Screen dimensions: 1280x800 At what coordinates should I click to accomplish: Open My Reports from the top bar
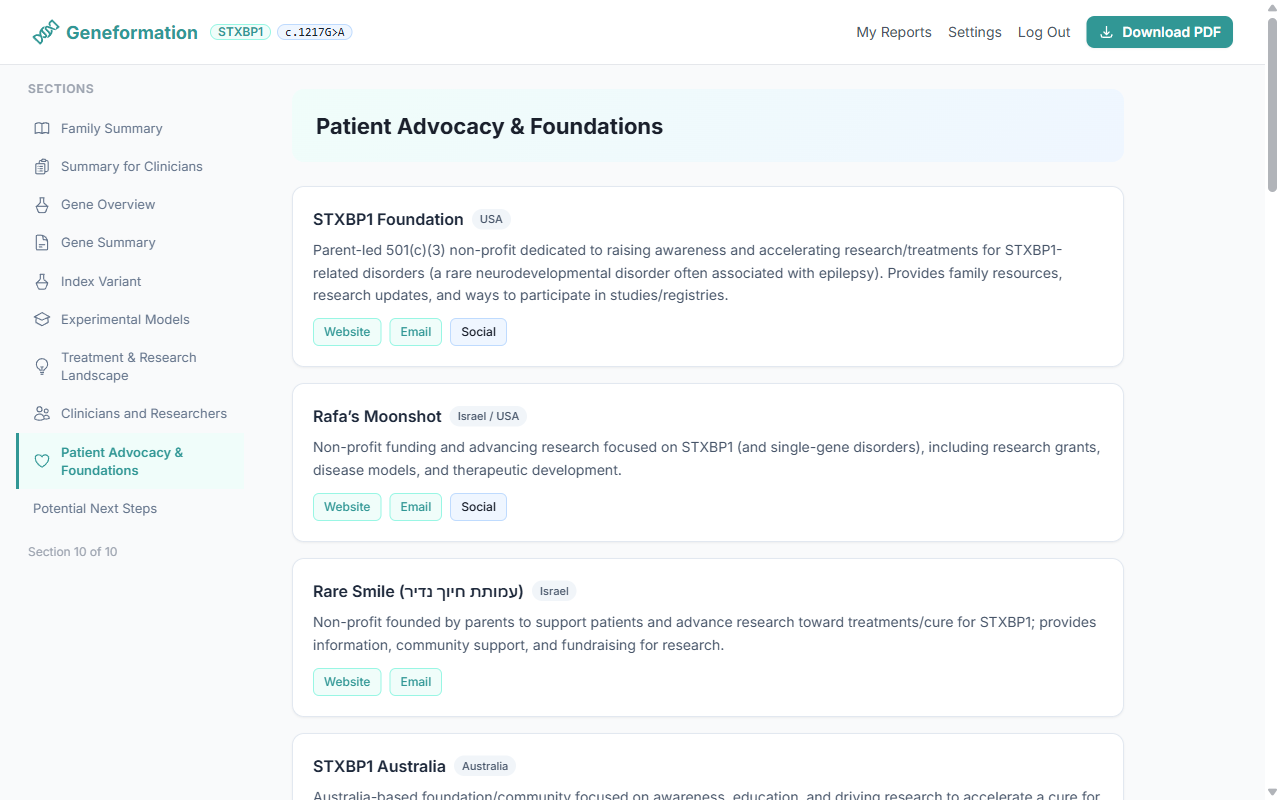[x=893, y=32]
